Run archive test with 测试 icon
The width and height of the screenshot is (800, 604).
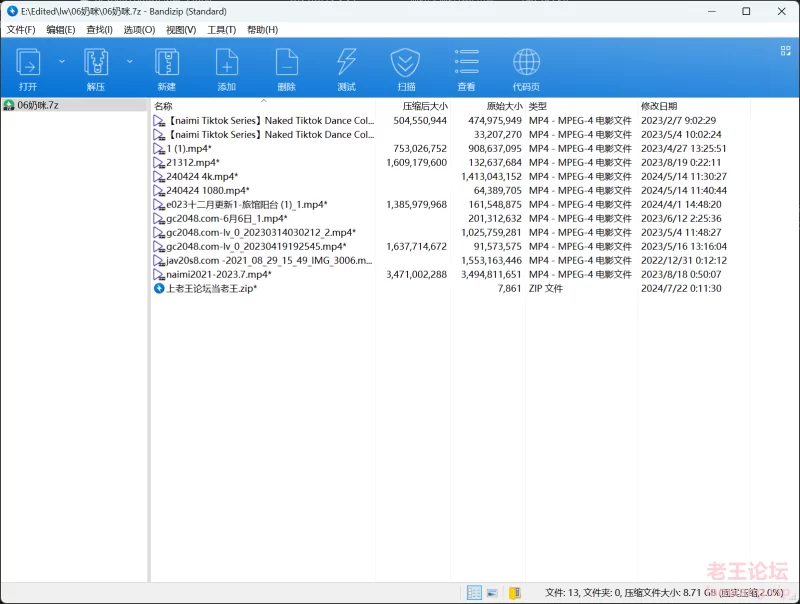point(346,62)
